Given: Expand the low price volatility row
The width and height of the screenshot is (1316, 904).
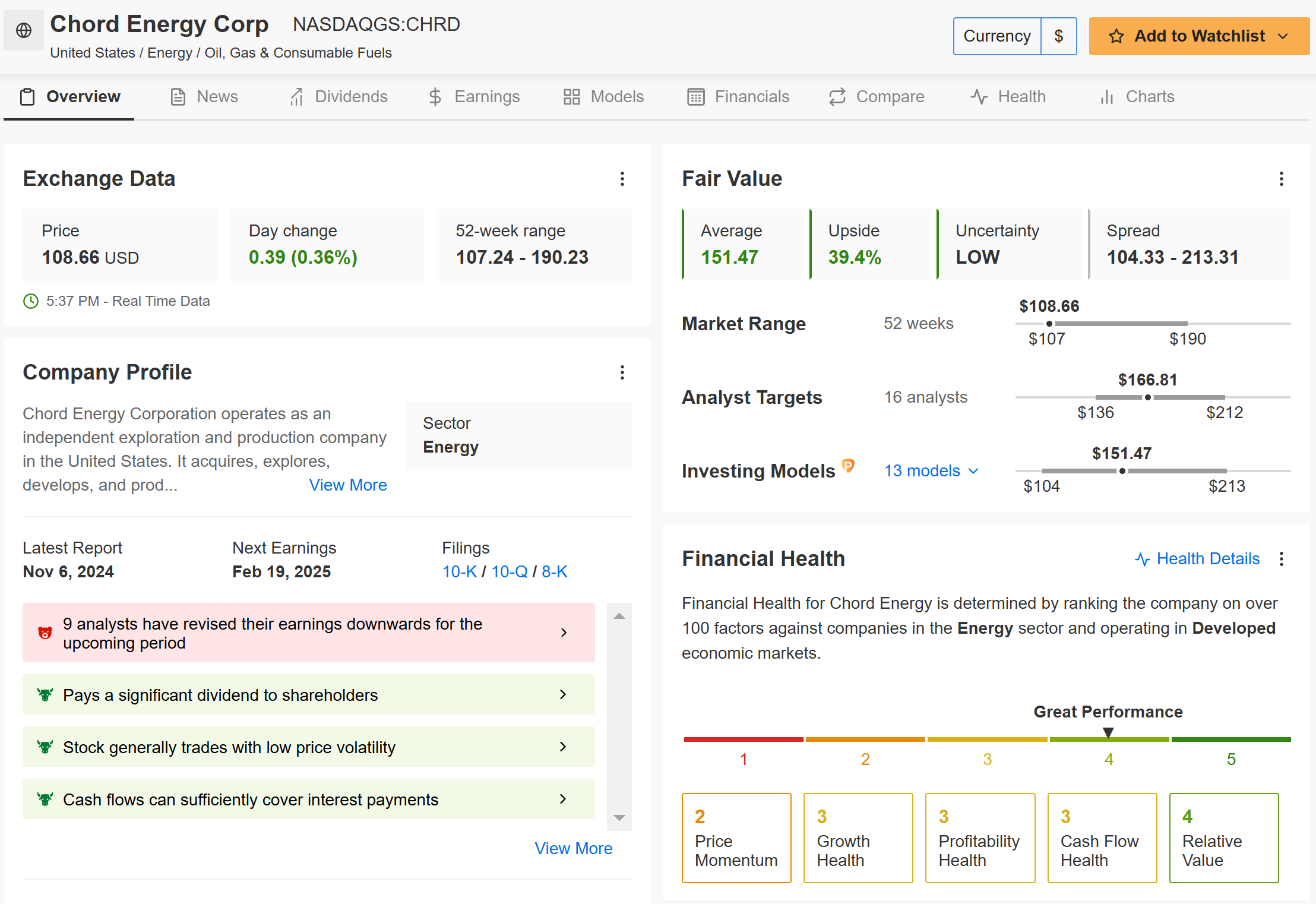Looking at the screenshot, I should click(309, 747).
